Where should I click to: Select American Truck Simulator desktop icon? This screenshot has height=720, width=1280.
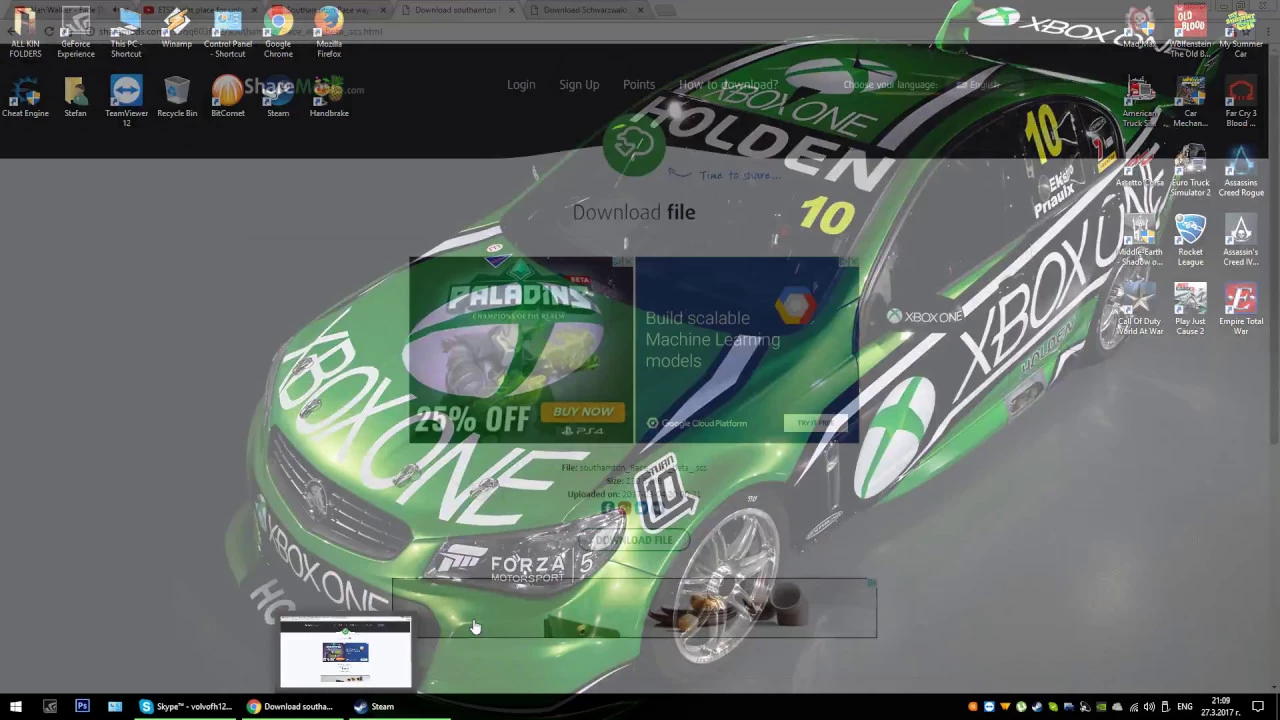coord(1139,101)
